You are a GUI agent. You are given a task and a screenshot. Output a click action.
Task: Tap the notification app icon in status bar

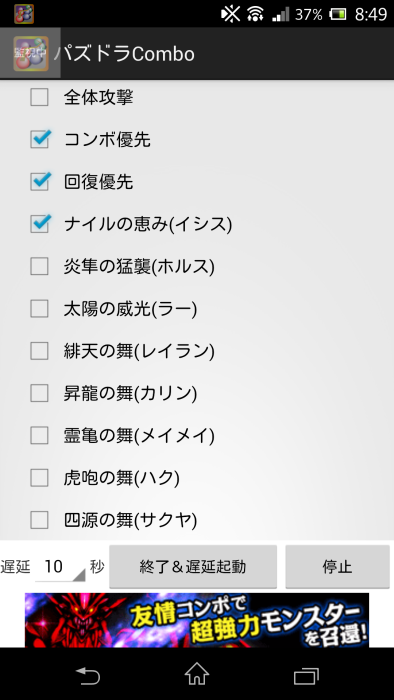[x=24, y=14]
